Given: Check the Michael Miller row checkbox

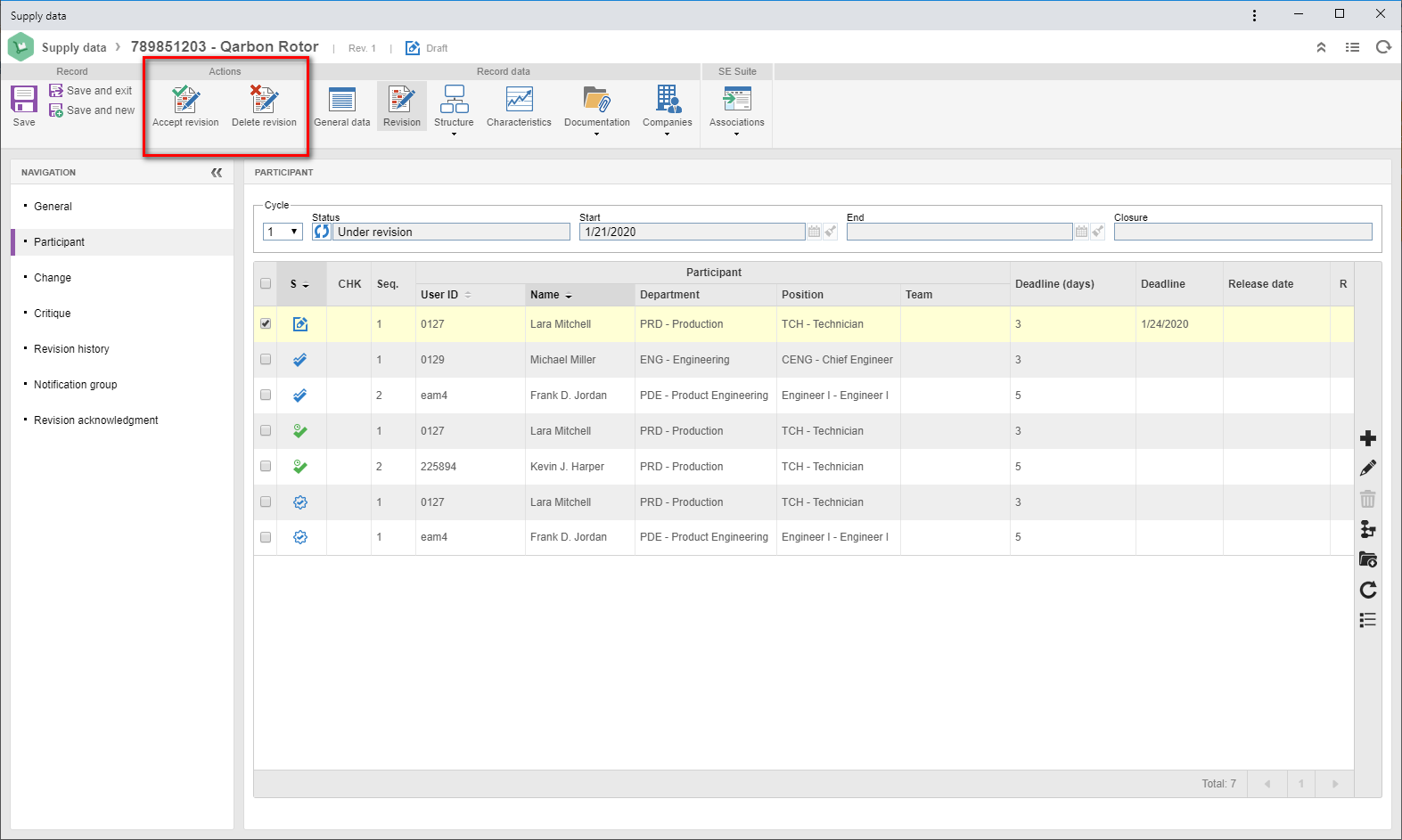Looking at the screenshot, I should click(266, 360).
